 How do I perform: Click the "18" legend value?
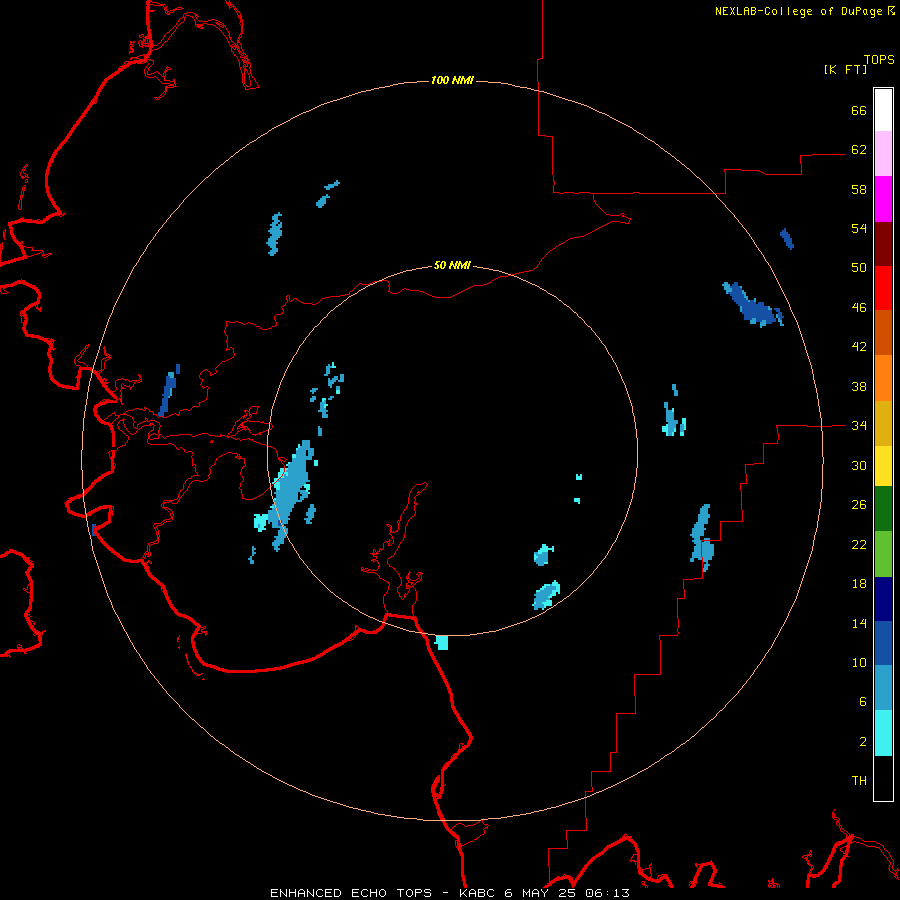859,584
